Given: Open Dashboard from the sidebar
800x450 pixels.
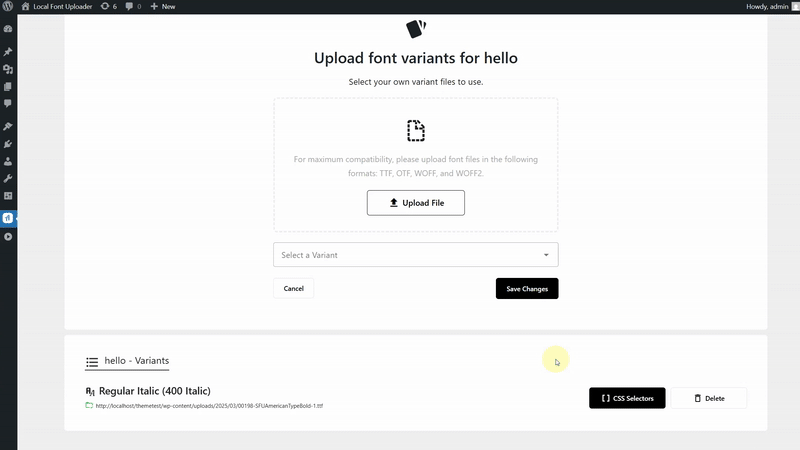Looking at the screenshot, I should [8, 29].
